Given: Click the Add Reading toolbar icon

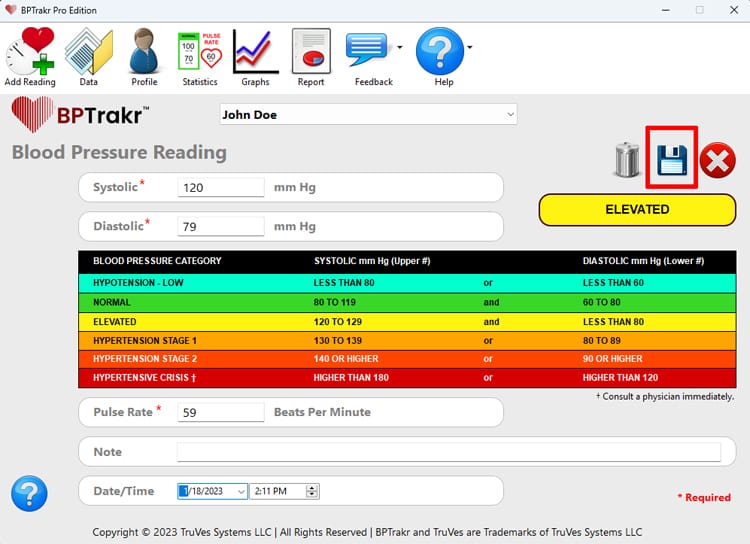Looking at the screenshot, I should point(30,52).
